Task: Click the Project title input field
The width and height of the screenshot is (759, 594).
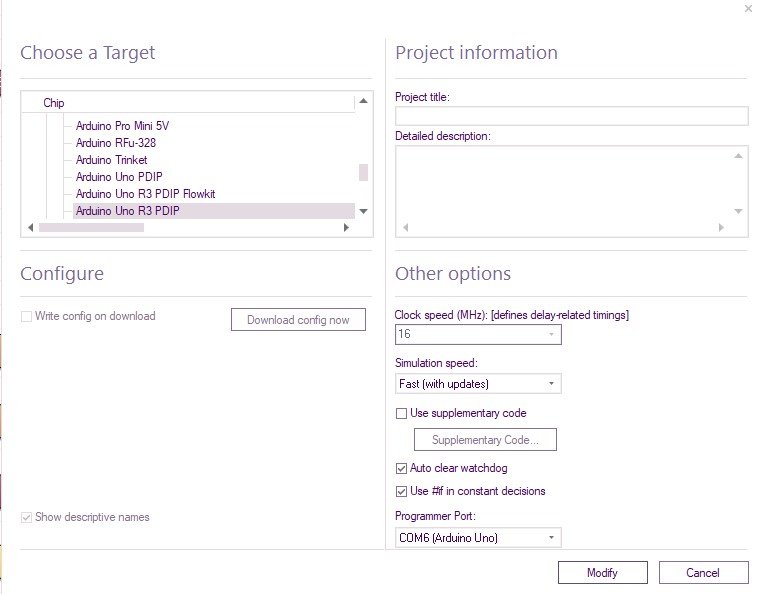Action: (x=571, y=116)
